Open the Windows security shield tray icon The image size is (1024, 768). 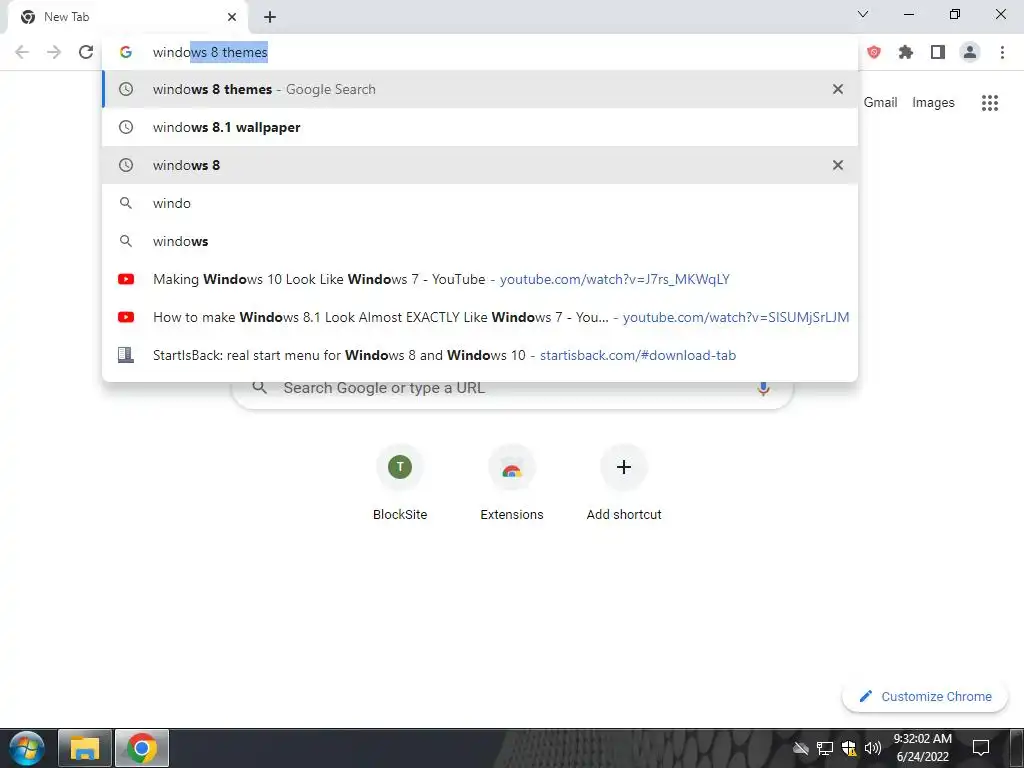(x=849, y=748)
